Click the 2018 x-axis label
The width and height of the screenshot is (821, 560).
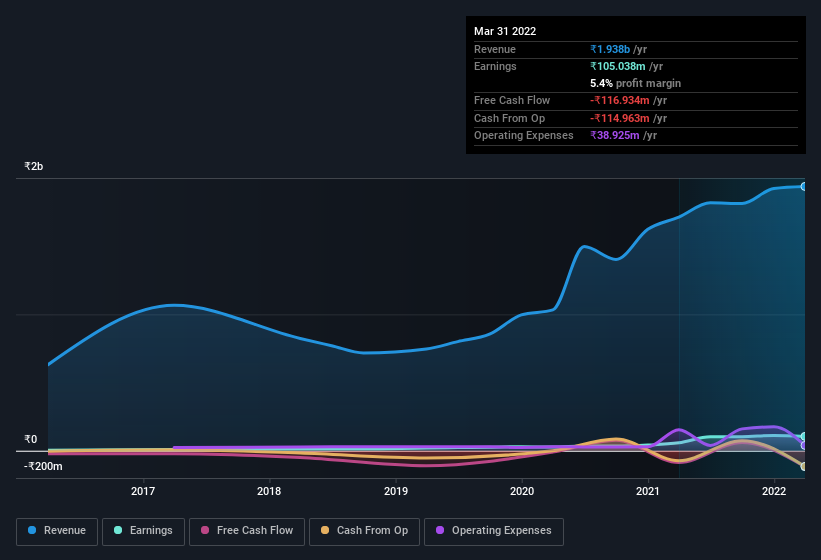pyautogui.click(x=269, y=491)
